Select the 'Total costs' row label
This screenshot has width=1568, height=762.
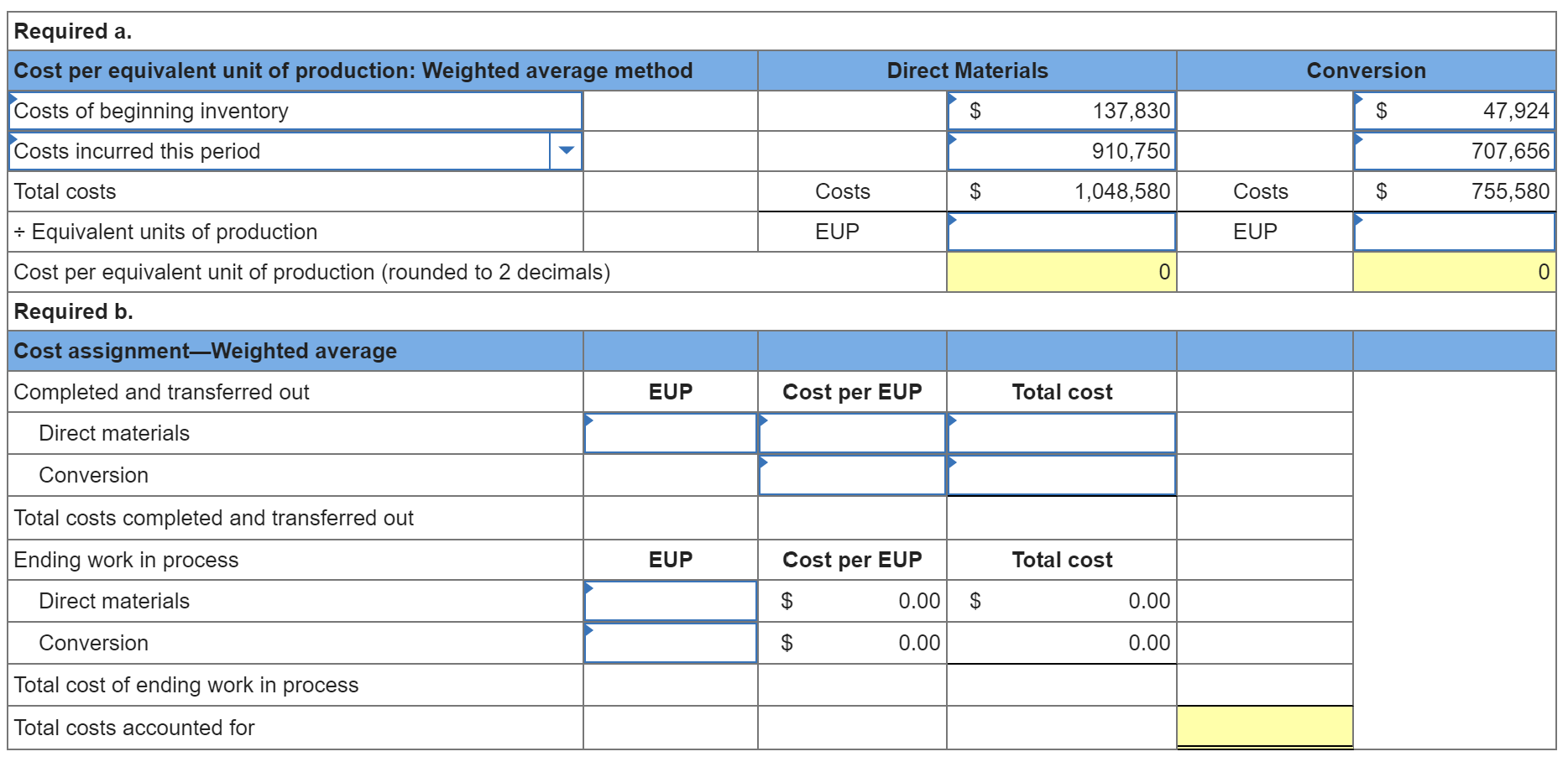(x=65, y=191)
